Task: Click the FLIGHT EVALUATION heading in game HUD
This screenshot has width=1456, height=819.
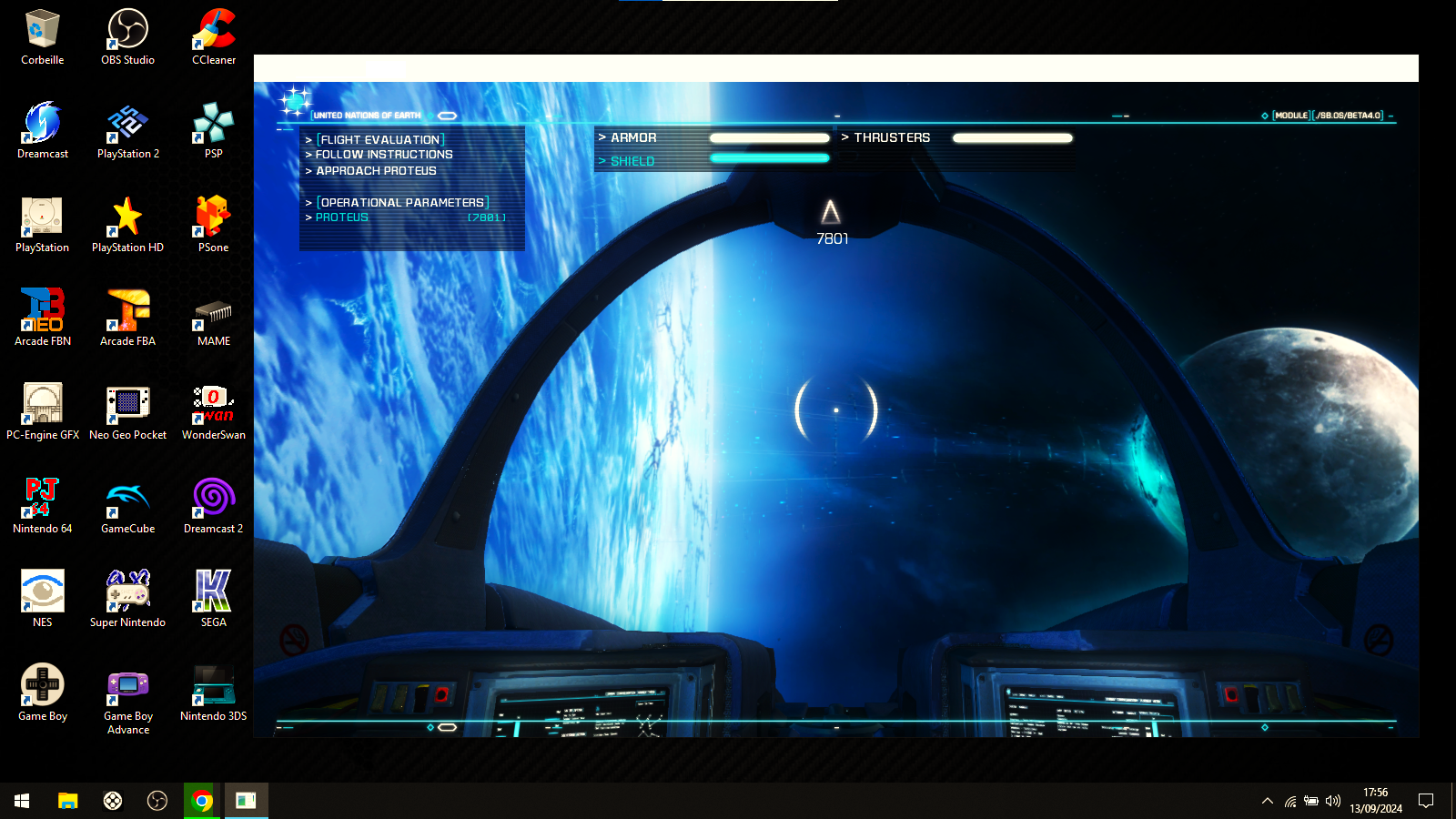Action: (380, 139)
